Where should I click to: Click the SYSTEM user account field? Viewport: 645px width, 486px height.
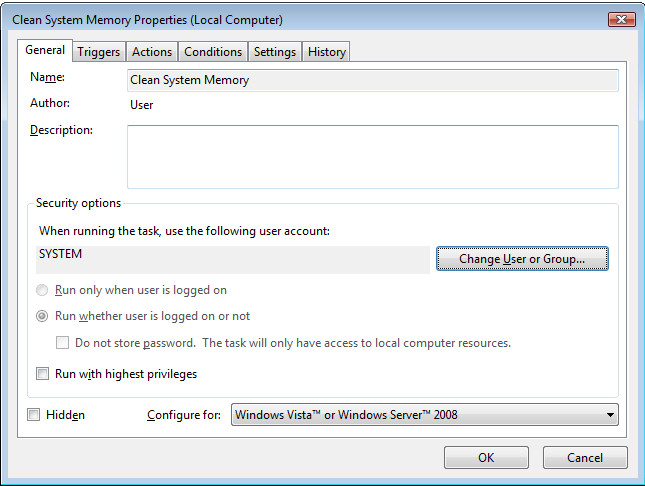(232, 259)
